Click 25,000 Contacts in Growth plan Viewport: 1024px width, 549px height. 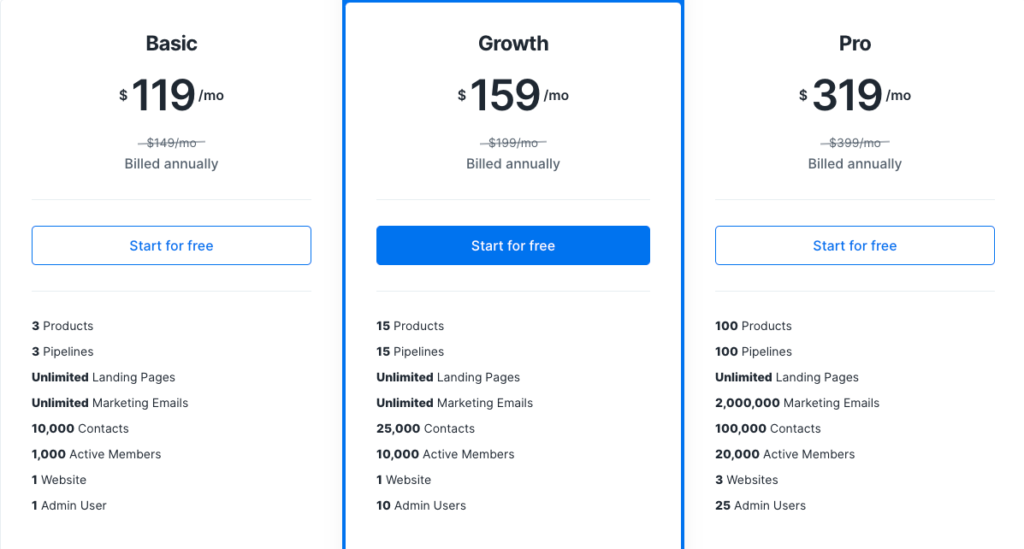[425, 429]
